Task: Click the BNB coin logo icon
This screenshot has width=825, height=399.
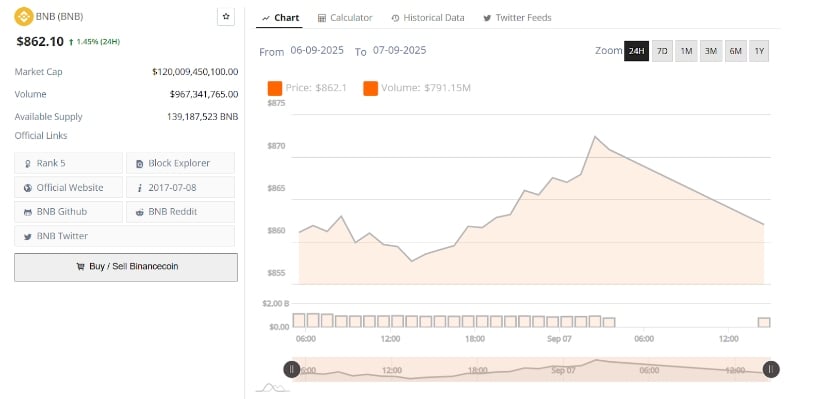Action: click(x=24, y=16)
